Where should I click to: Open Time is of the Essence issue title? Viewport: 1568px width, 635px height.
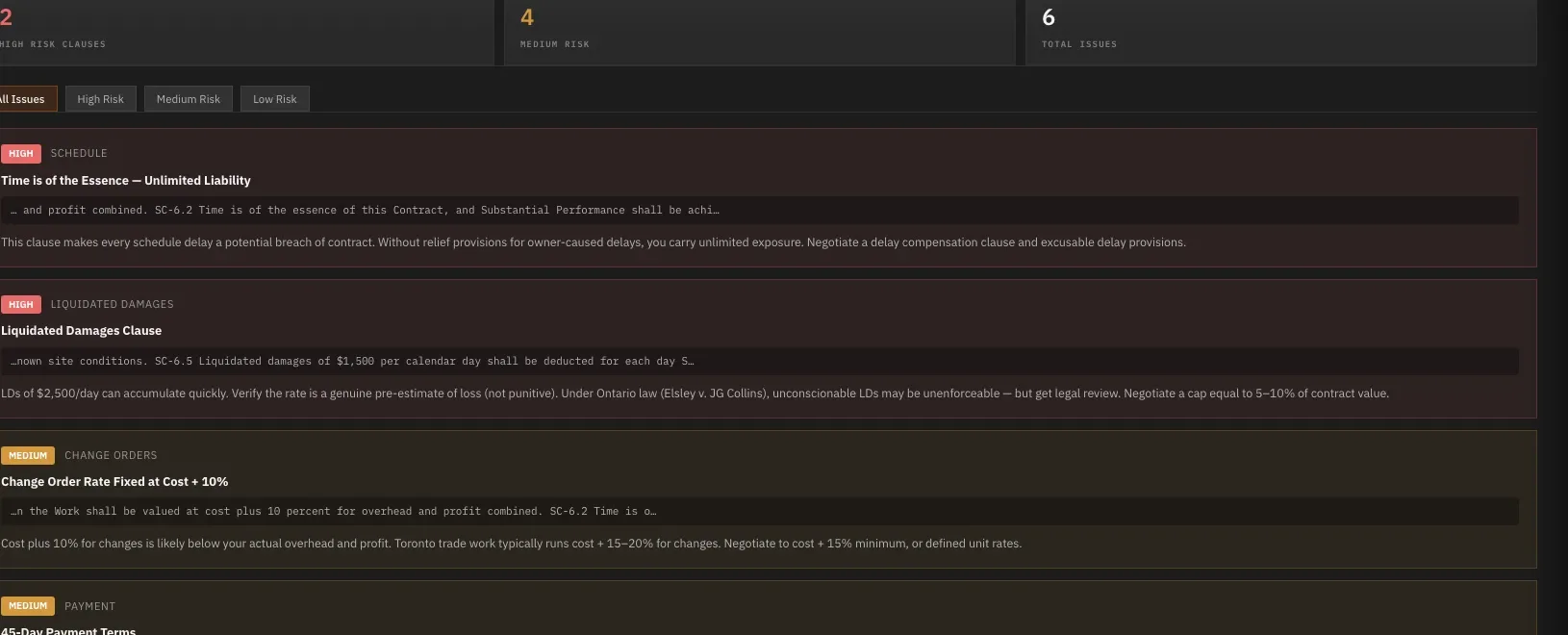coord(126,180)
